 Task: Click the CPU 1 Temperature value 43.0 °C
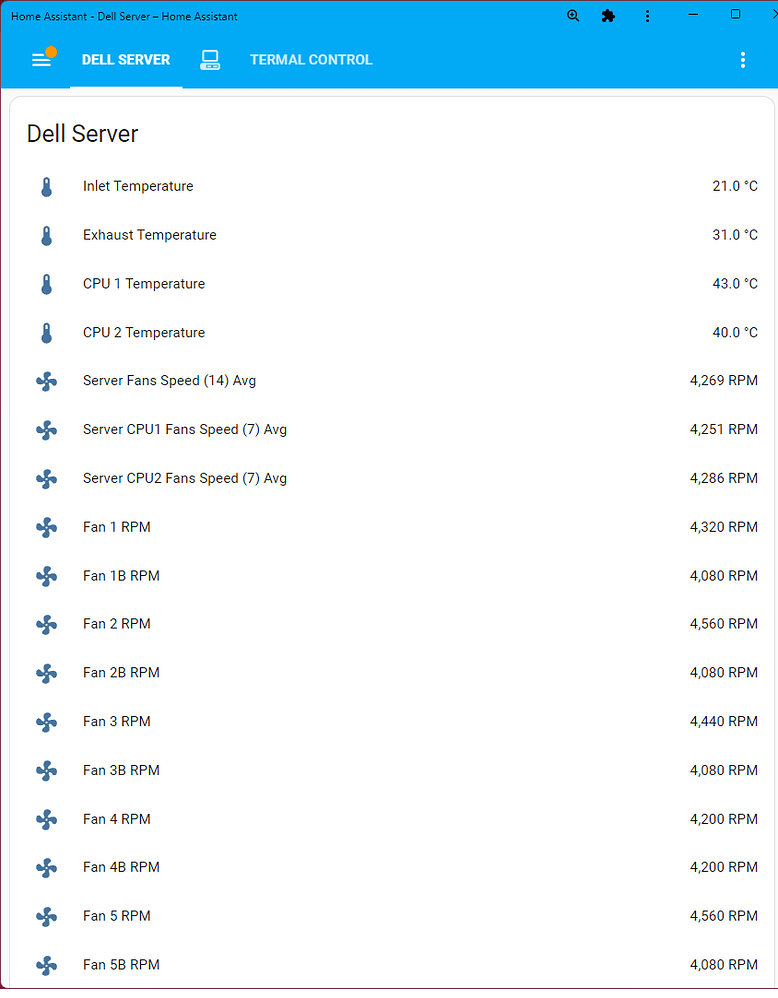(735, 283)
